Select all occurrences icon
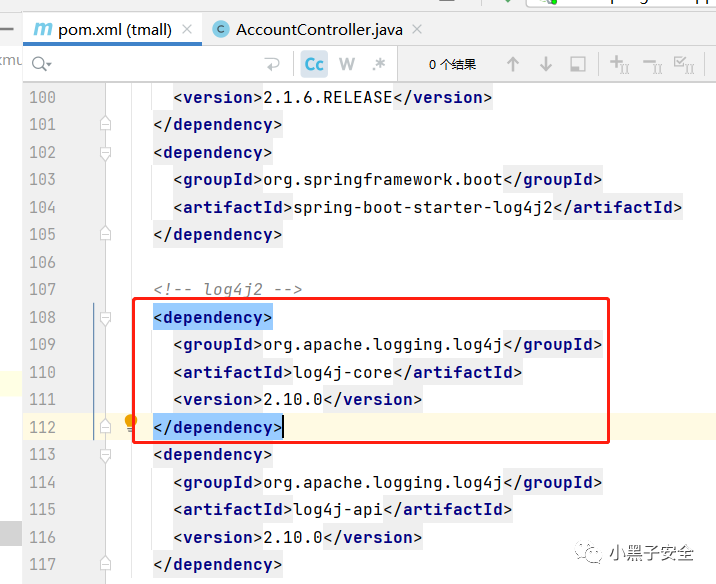This screenshot has width=716, height=584. click(684, 64)
